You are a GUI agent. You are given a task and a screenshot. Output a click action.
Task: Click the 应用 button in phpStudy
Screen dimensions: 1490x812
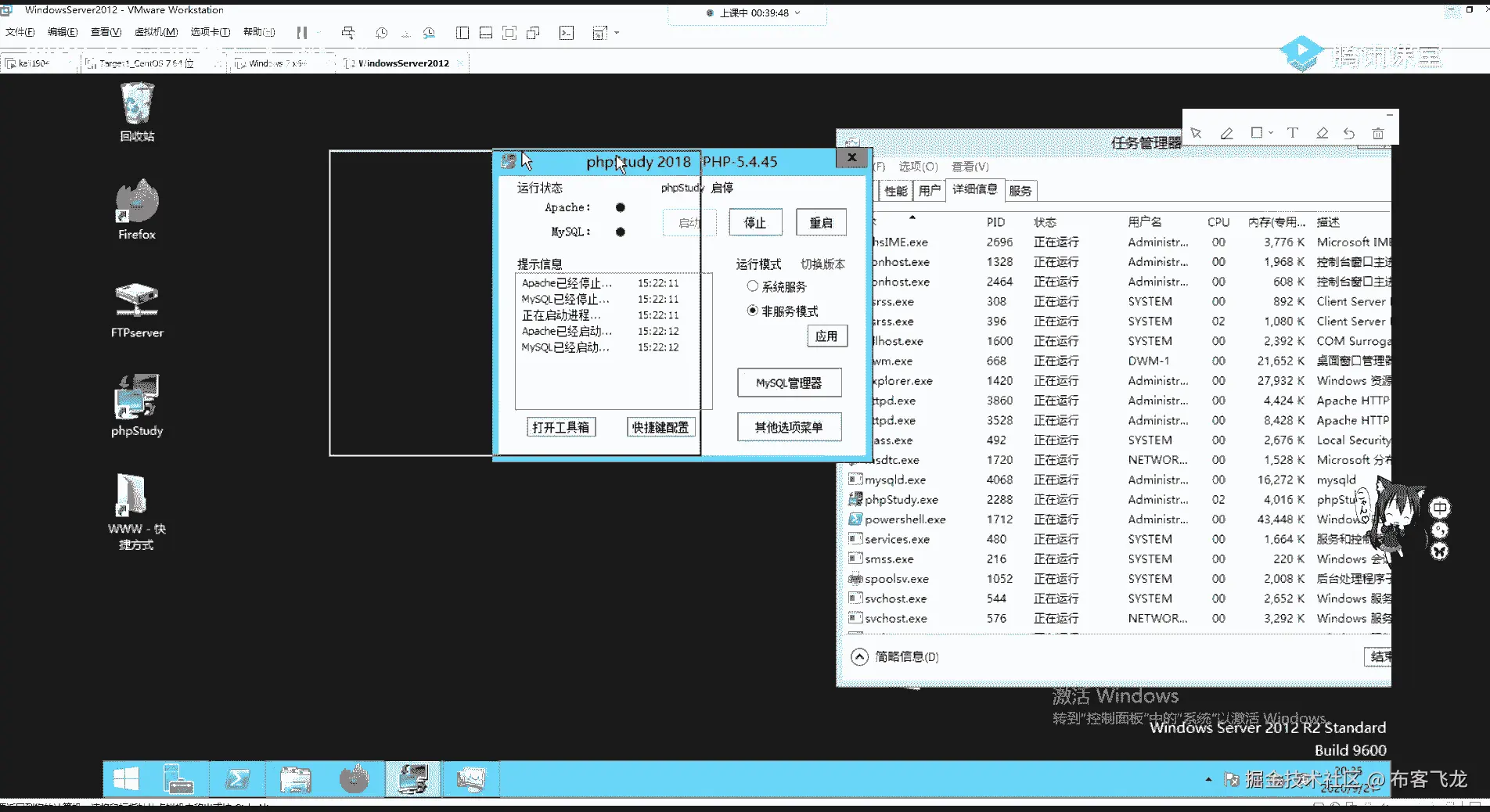pyautogui.click(x=826, y=336)
